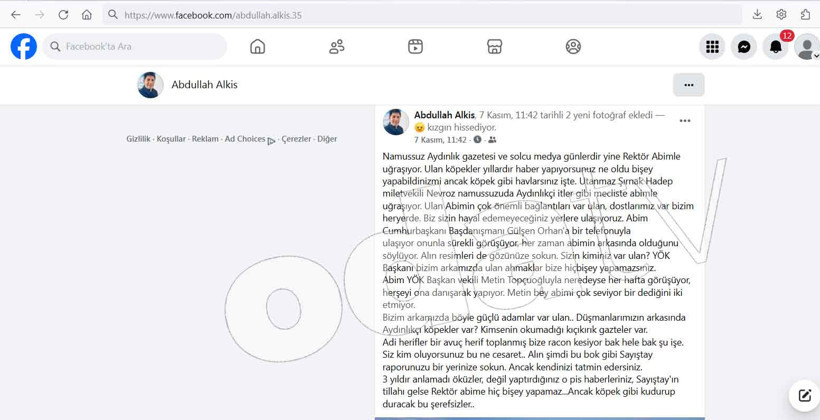Open the nine-dot menu grid
Screen dimensions: 820x420
point(712,47)
